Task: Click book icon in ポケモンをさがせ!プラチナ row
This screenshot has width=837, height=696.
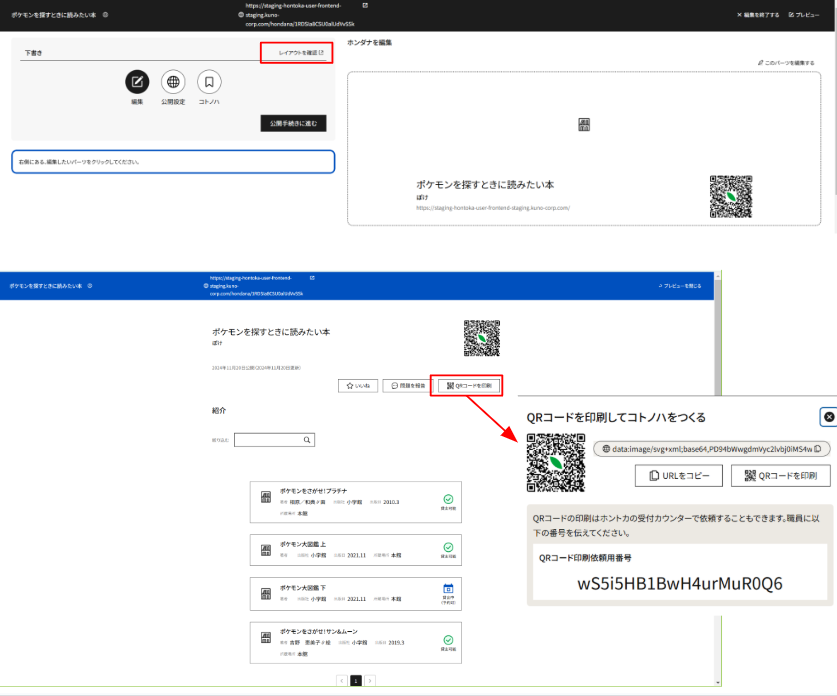Action: click(266, 497)
